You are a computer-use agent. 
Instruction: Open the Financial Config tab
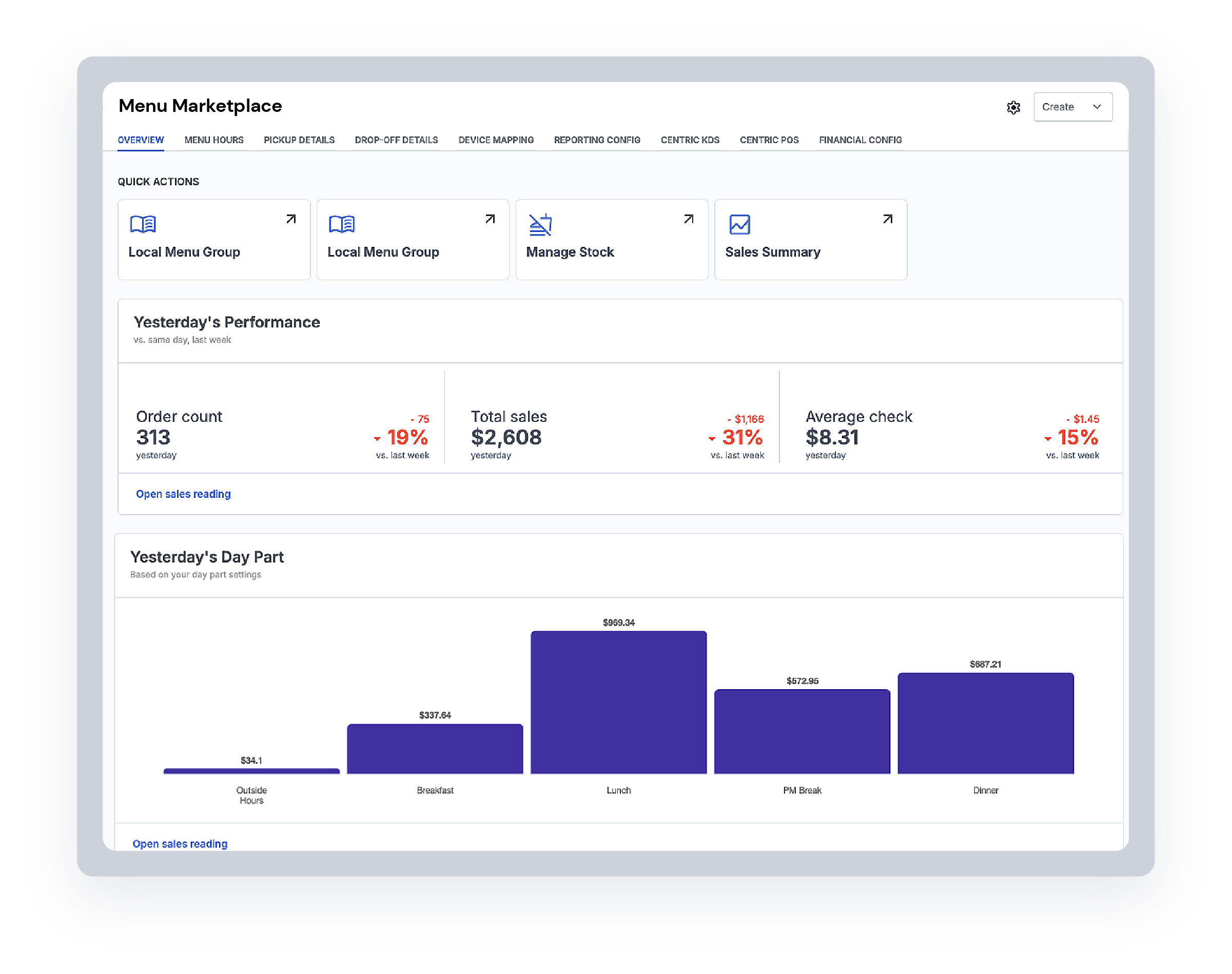click(859, 140)
